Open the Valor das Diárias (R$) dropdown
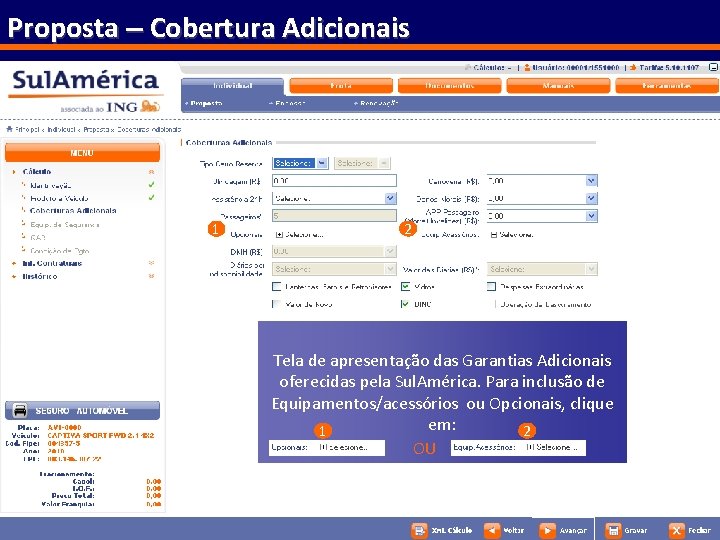This screenshot has width=720, height=540. pos(542,269)
